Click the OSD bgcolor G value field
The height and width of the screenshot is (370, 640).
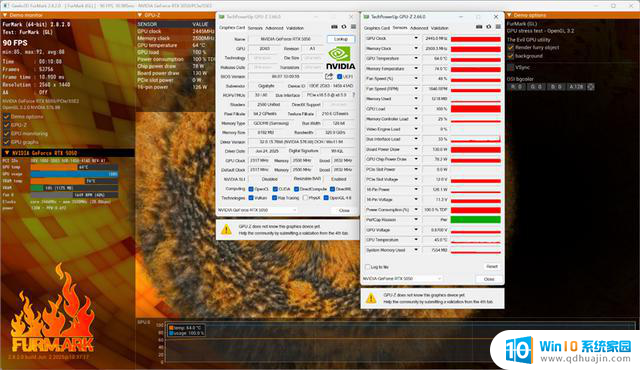pos(536,87)
